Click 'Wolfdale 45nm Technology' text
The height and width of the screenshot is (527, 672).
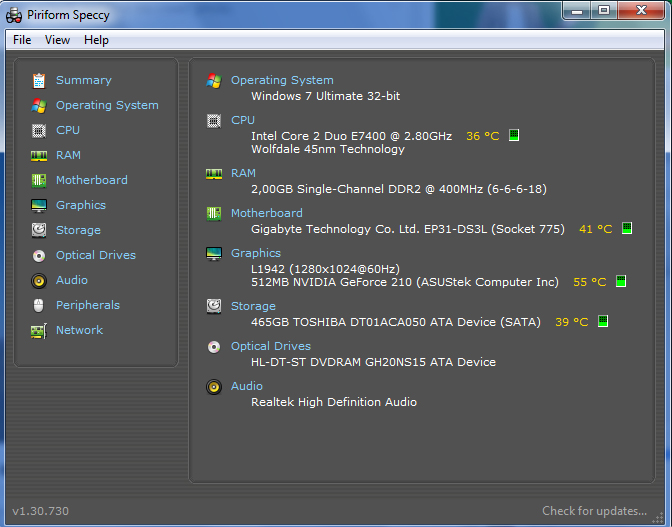click(328, 149)
